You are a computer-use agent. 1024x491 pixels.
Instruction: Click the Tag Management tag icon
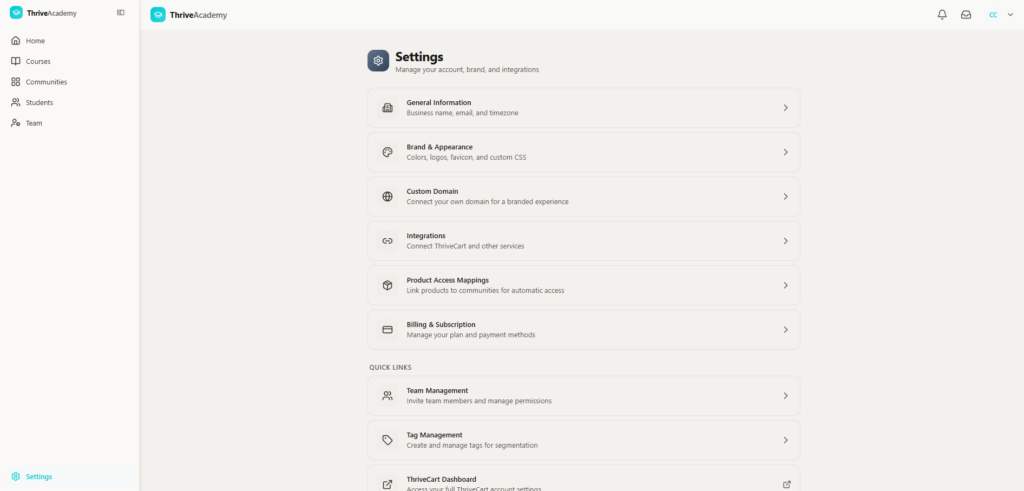(x=387, y=440)
